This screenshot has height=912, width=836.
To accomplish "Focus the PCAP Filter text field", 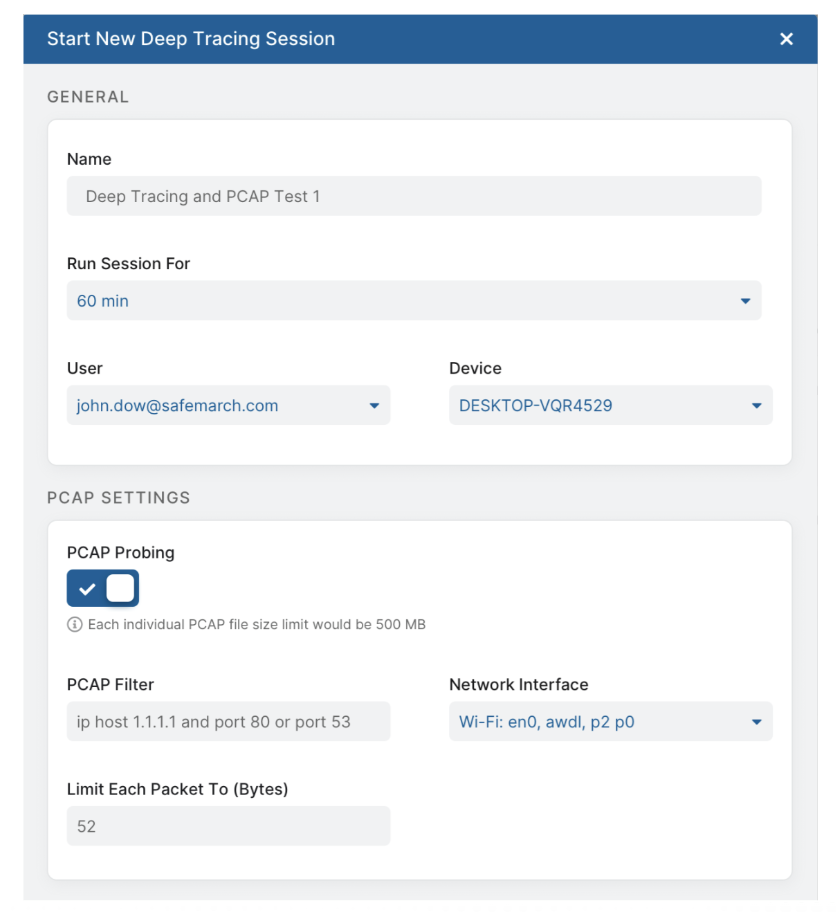I will click(228, 722).
